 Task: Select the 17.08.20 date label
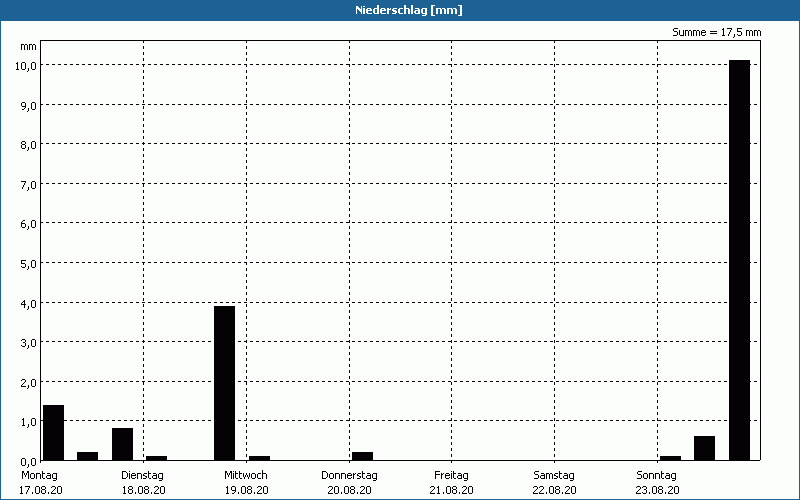pos(41,490)
